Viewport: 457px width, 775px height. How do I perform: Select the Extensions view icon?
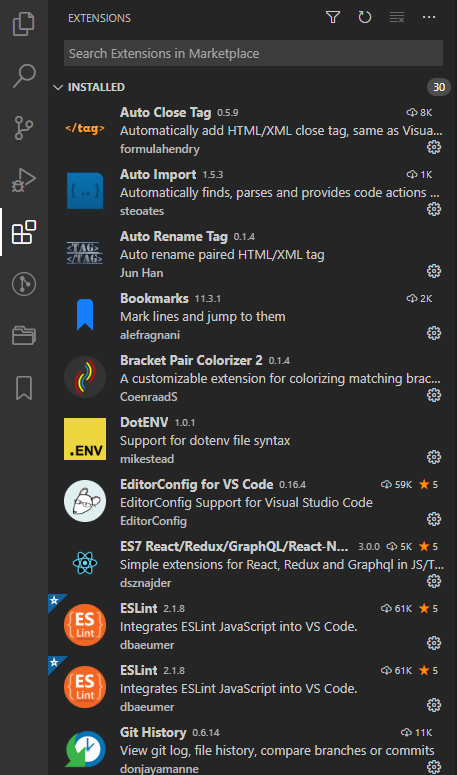coord(24,232)
